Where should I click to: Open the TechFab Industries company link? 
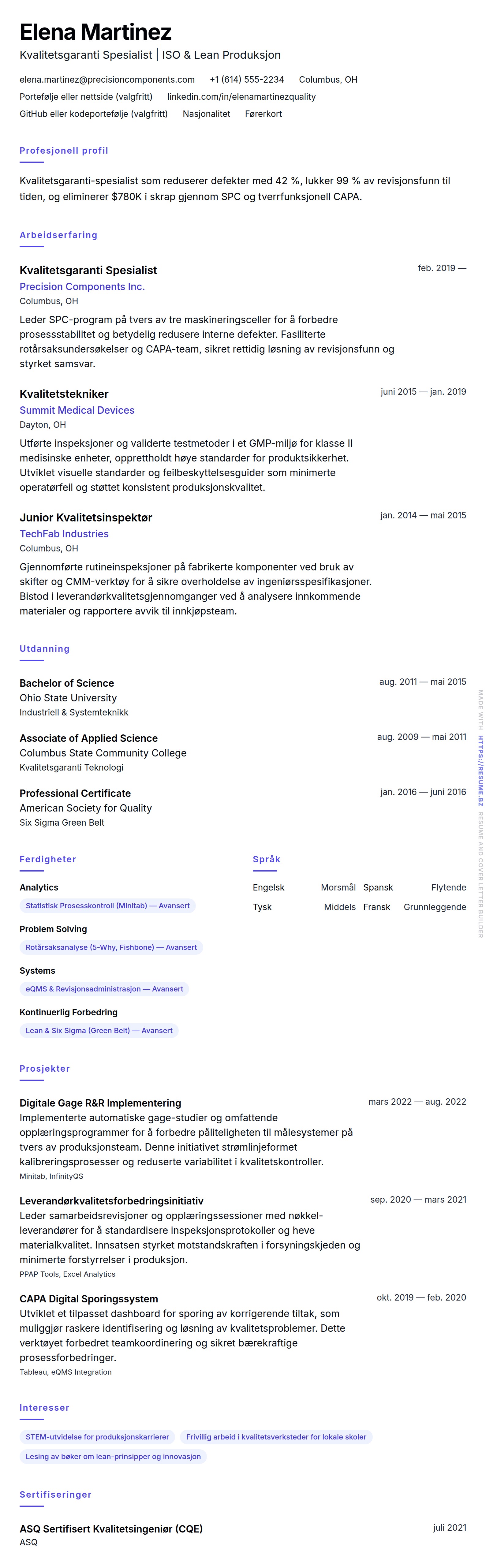64,534
